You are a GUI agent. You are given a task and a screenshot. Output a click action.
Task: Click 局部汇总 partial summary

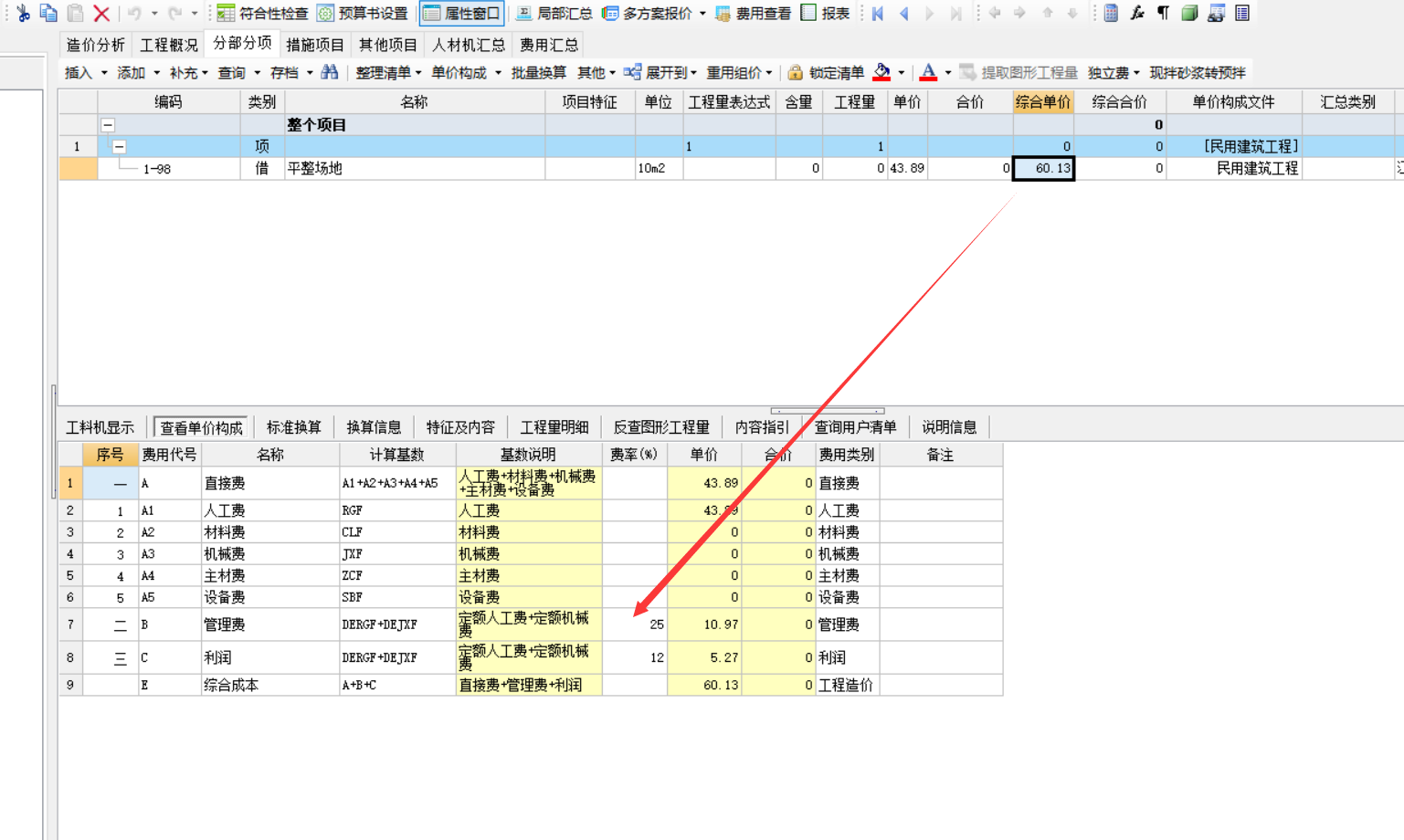pyautogui.click(x=554, y=14)
